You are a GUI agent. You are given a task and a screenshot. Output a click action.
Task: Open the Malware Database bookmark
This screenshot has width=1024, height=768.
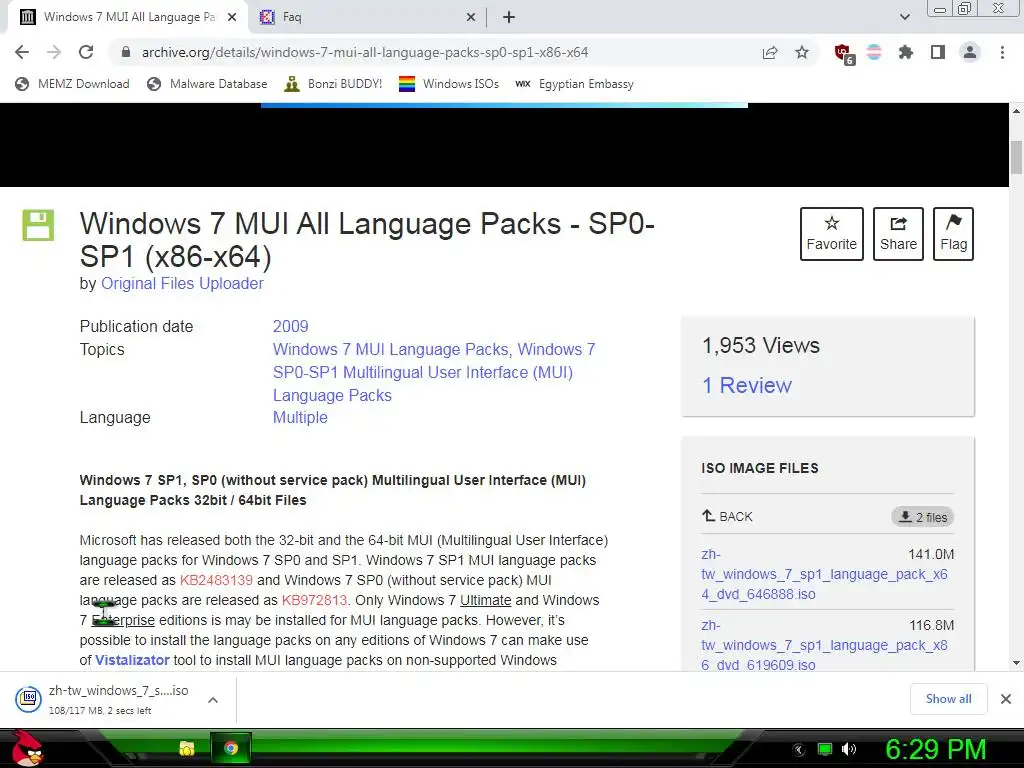(208, 84)
